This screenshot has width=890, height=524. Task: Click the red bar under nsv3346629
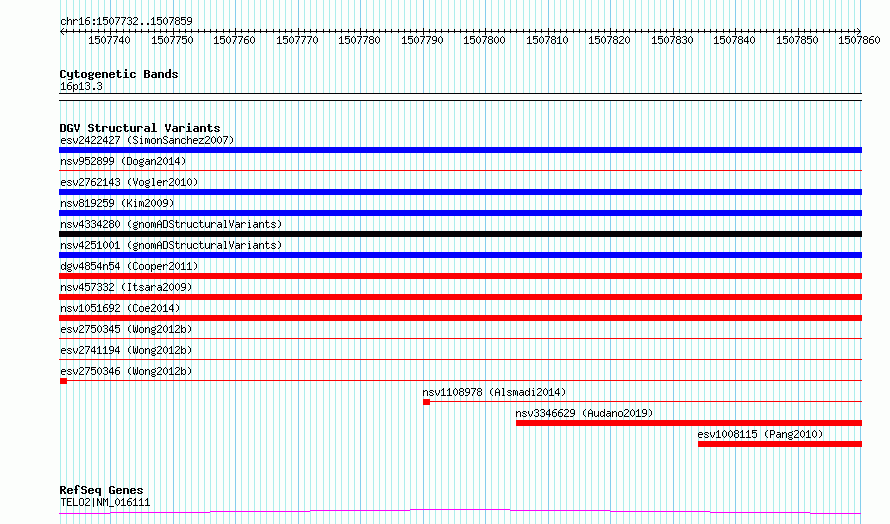(689, 423)
